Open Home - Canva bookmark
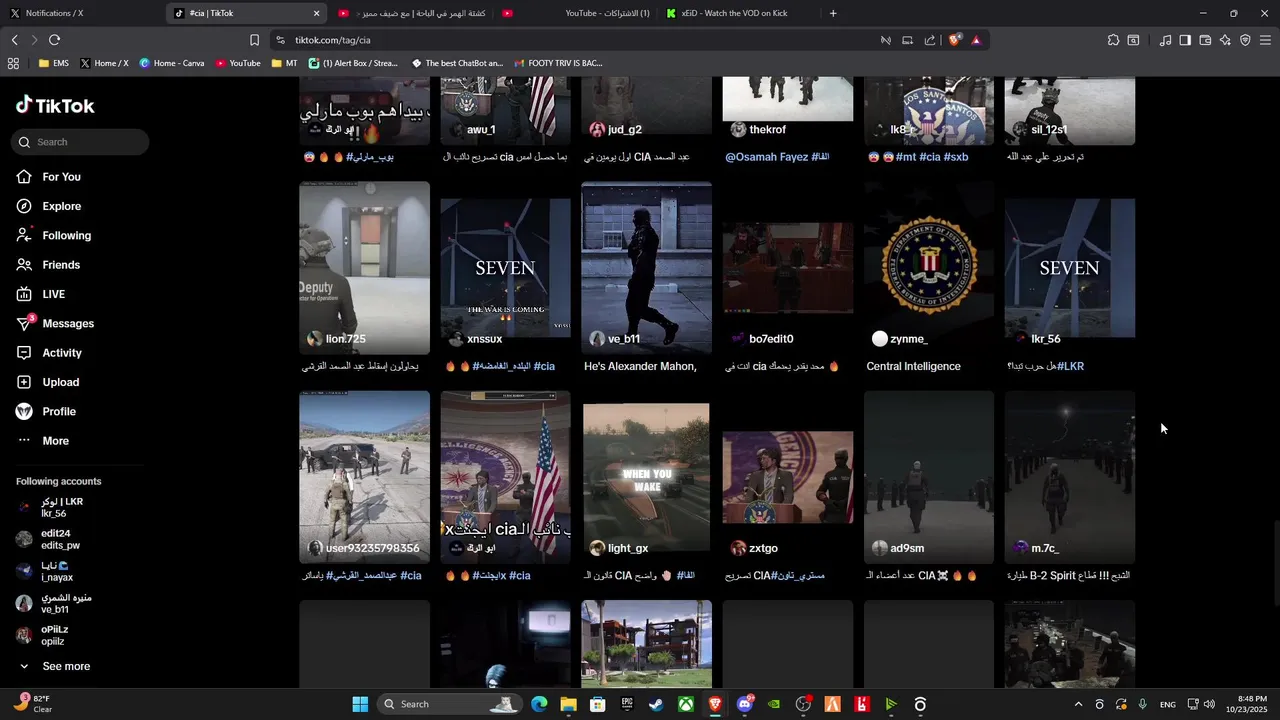The height and width of the screenshot is (720, 1280). pos(172,63)
